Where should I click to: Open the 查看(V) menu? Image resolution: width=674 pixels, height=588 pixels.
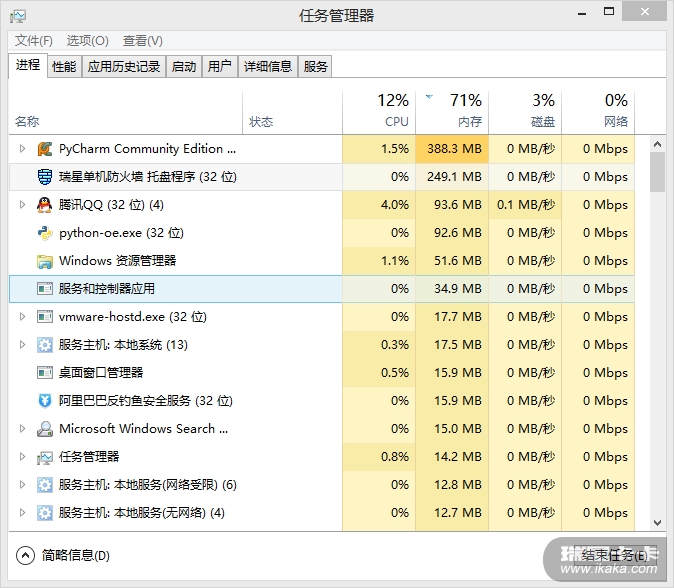coord(143,41)
